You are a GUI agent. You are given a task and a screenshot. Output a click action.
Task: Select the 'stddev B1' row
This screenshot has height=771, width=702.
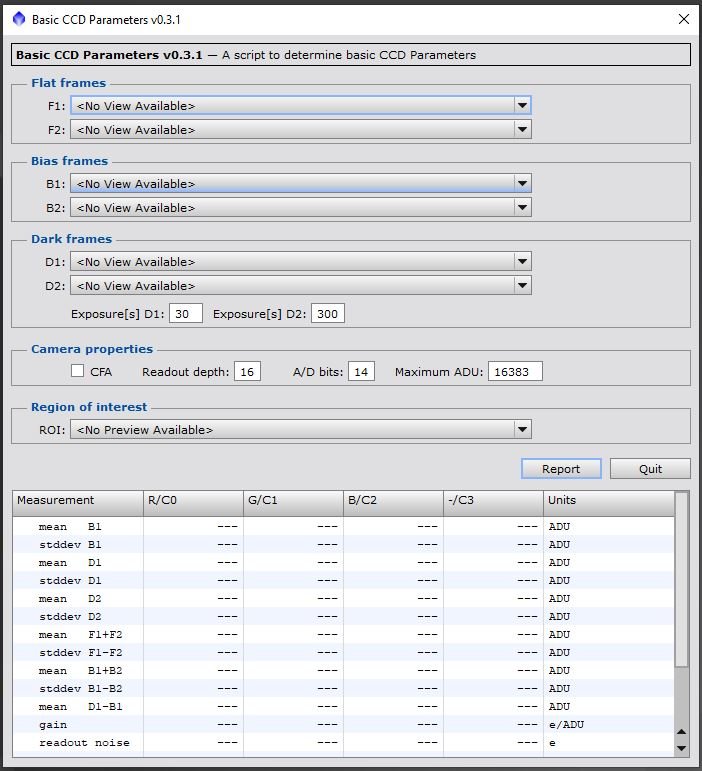[x=343, y=544]
